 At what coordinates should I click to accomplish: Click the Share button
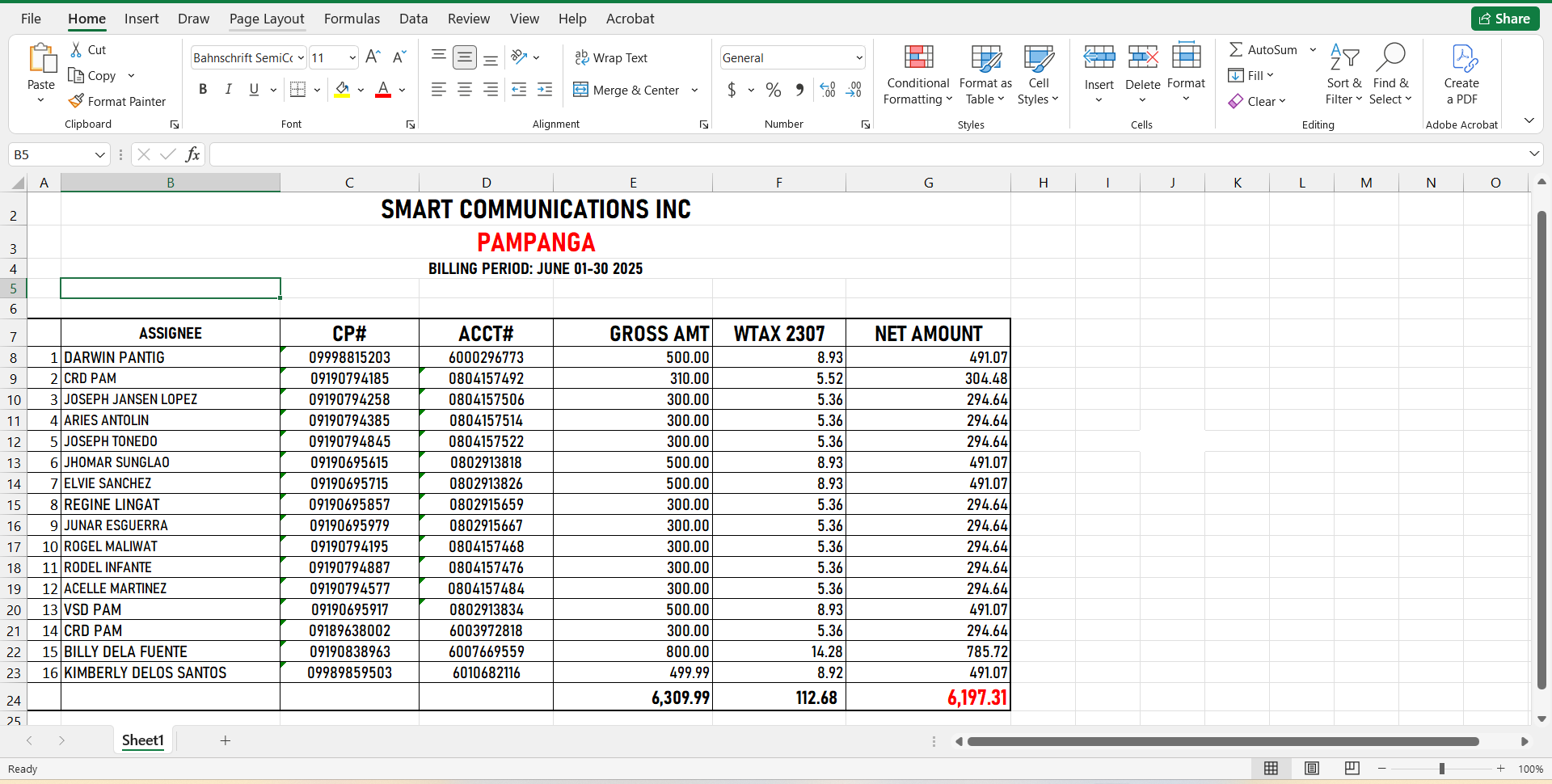click(1504, 19)
